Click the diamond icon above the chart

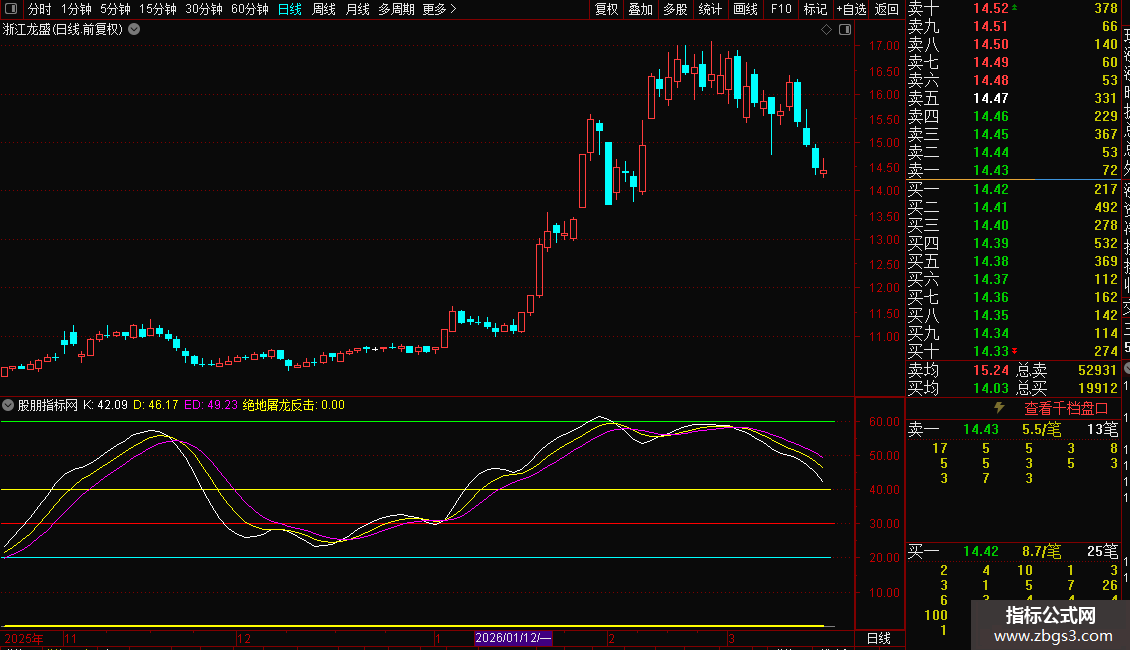pyautogui.click(x=827, y=30)
